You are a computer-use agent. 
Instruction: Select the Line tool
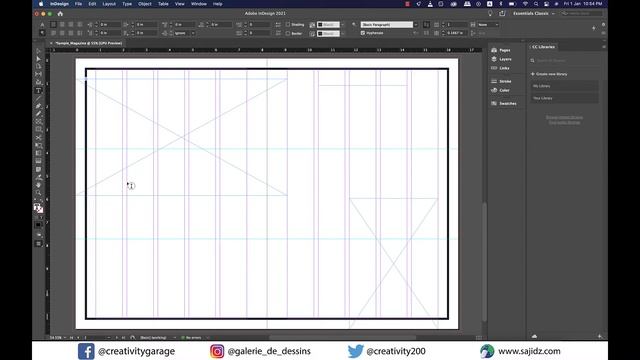click(38, 98)
